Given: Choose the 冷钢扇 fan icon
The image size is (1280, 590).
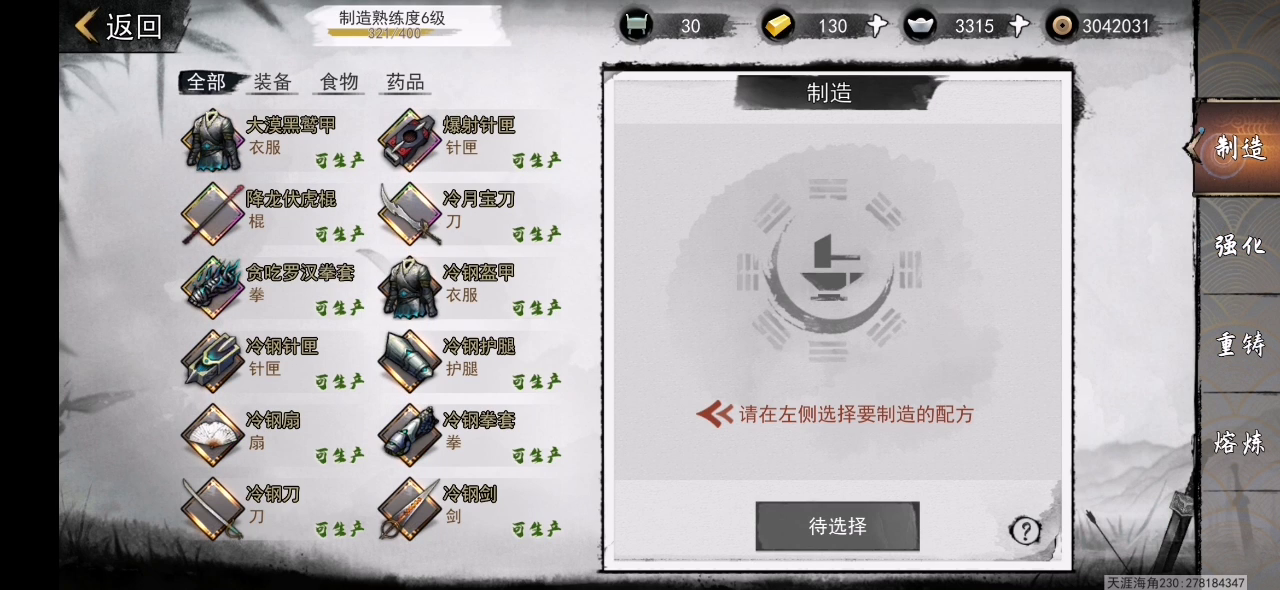Looking at the screenshot, I should [x=212, y=435].
